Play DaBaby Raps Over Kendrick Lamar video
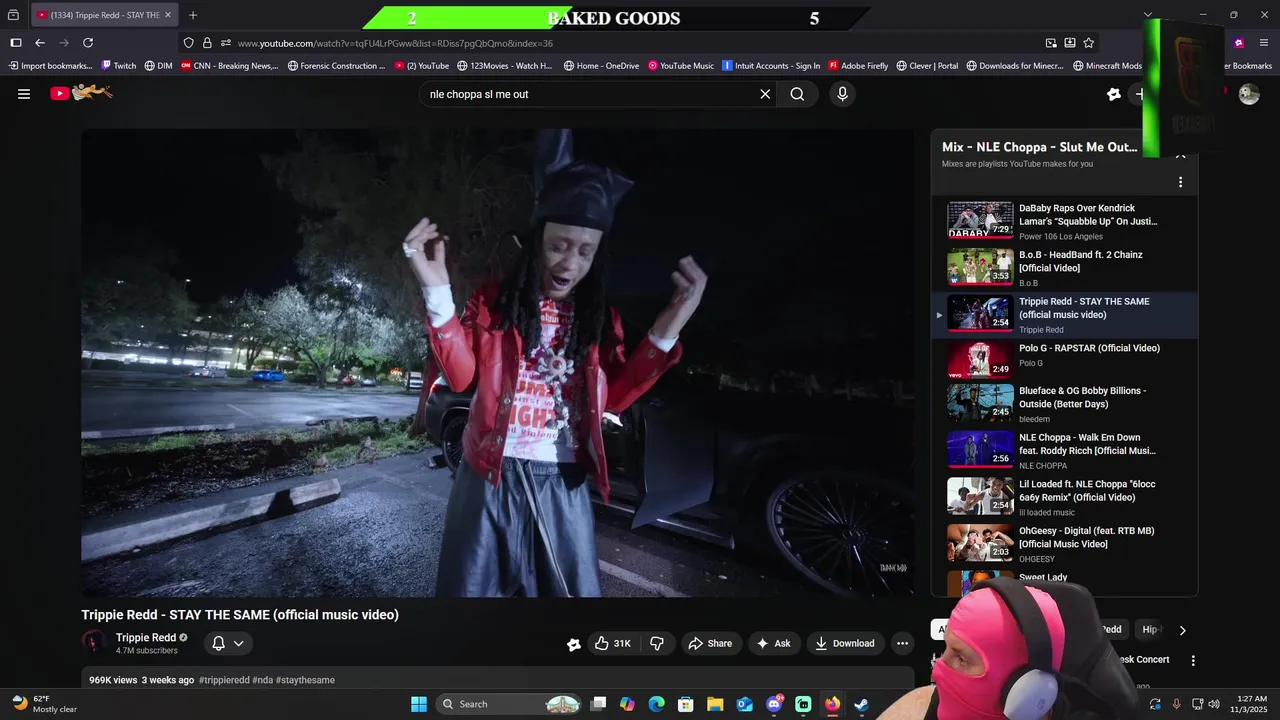Screen dimensions: 1280x720 1064,221
